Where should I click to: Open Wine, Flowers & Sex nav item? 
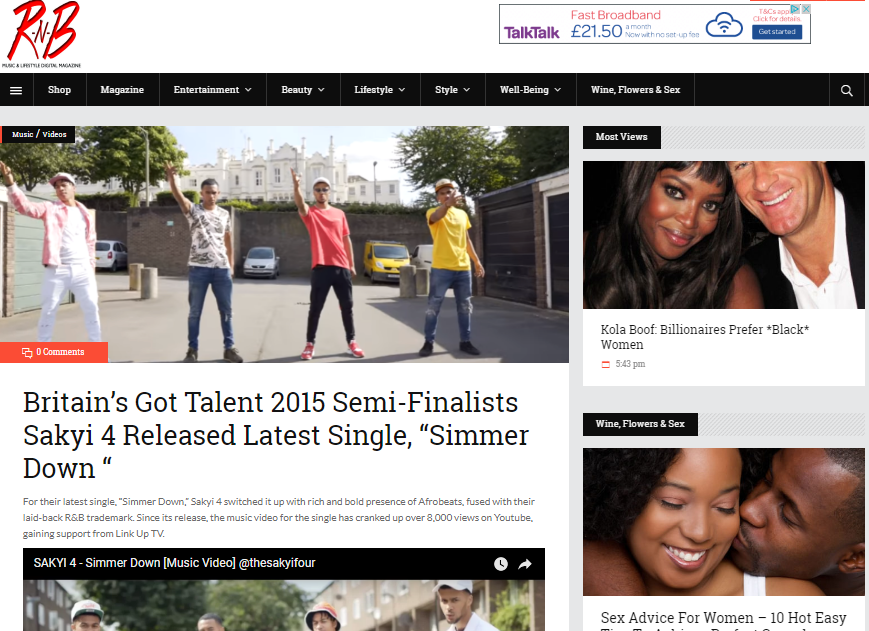pyautogui.click(x=635, y=90)
